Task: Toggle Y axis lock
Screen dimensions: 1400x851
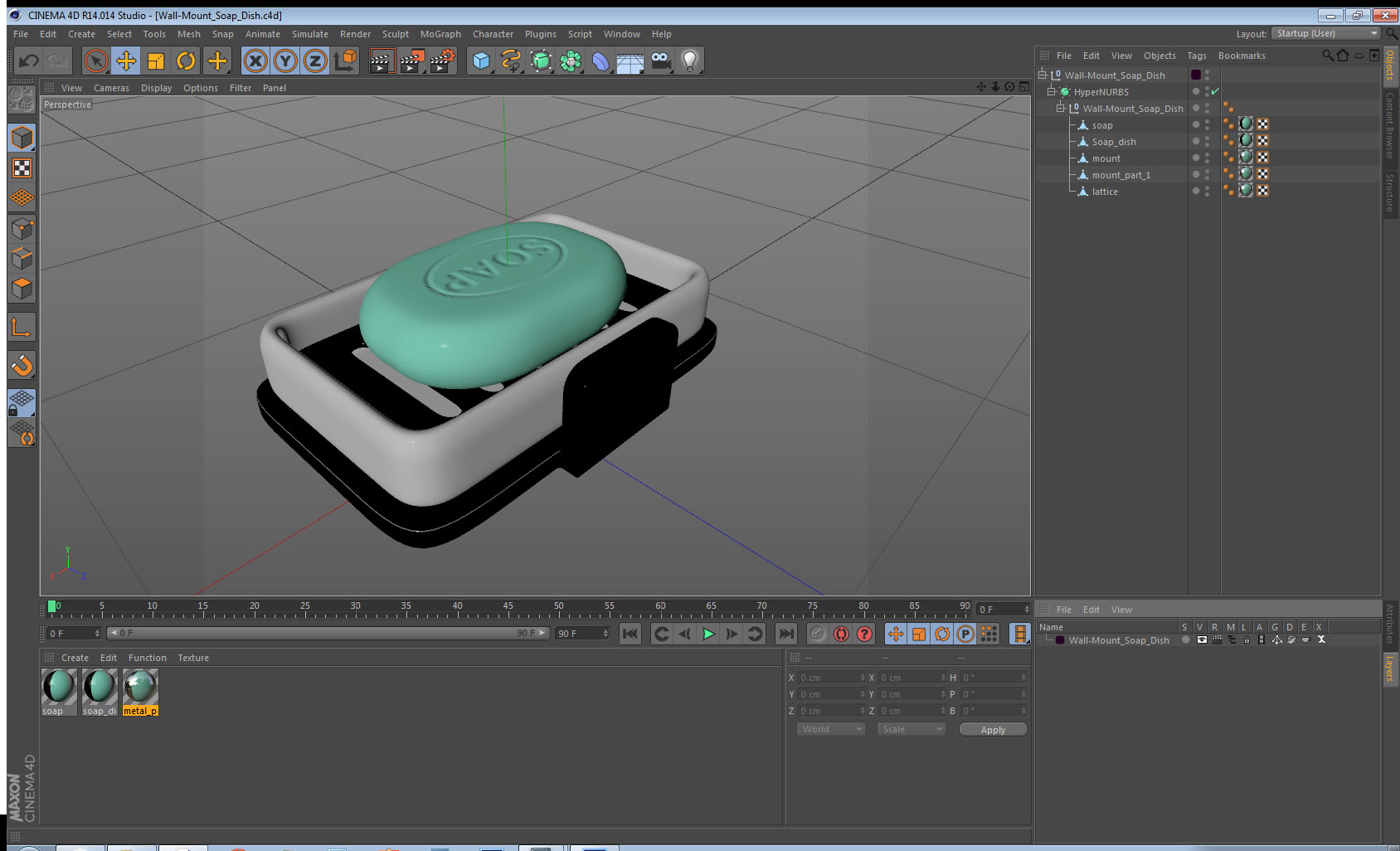Action: tap(285, 61)
